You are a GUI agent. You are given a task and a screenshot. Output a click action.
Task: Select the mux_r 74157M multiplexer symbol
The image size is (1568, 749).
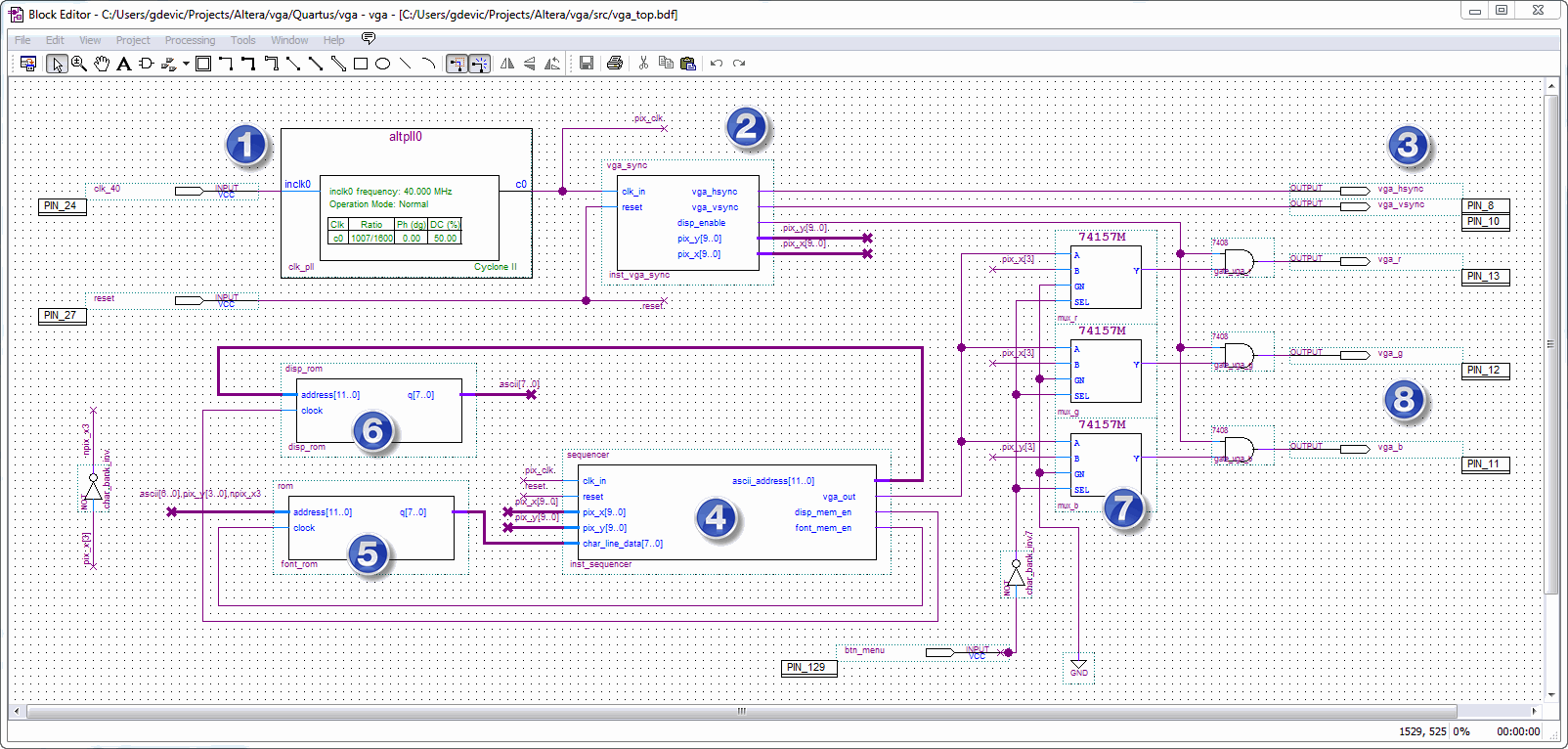pyautogui.click(x=1107, y=278)
